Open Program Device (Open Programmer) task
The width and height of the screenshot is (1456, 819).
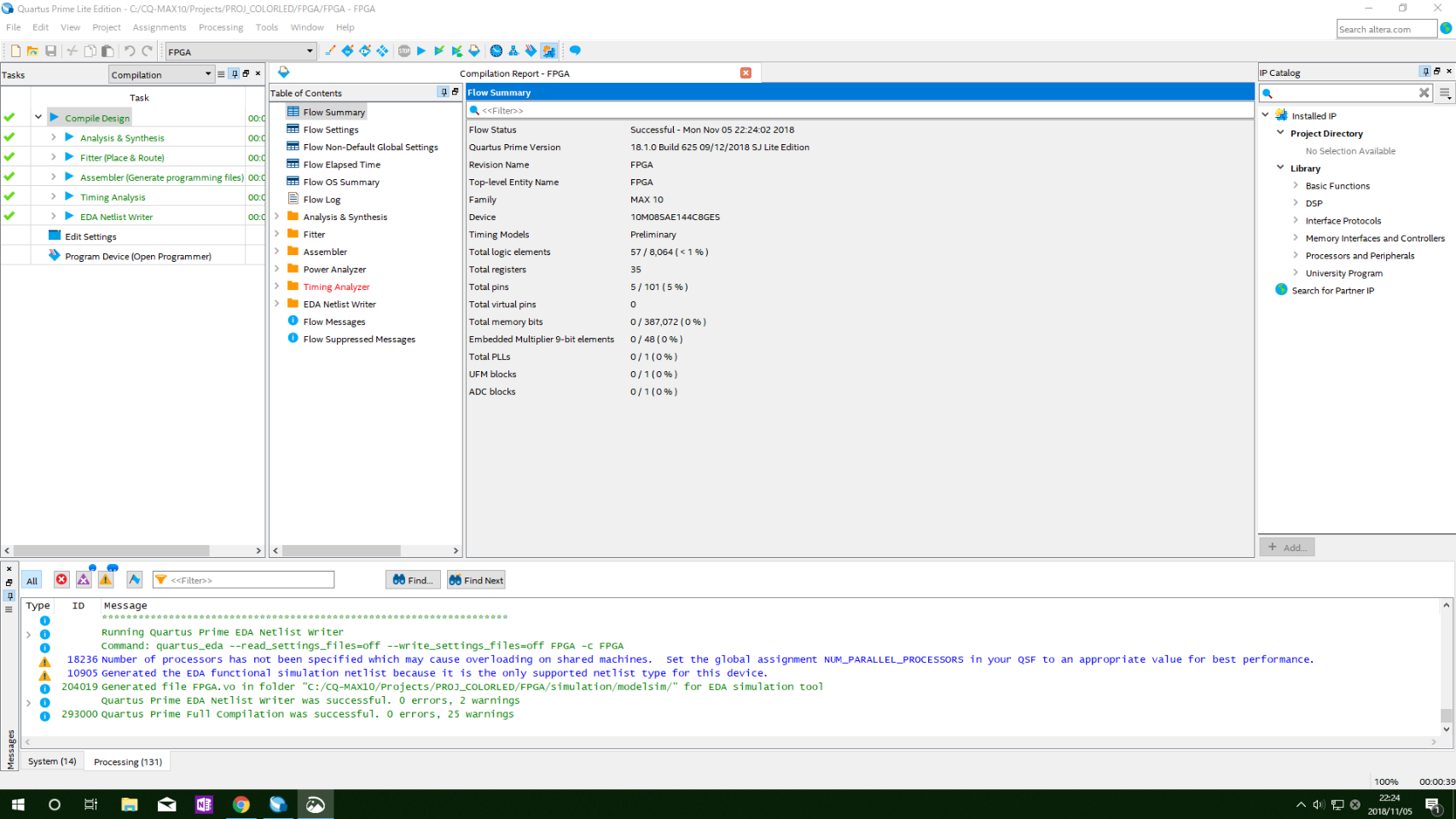click(x=137, y=256)
